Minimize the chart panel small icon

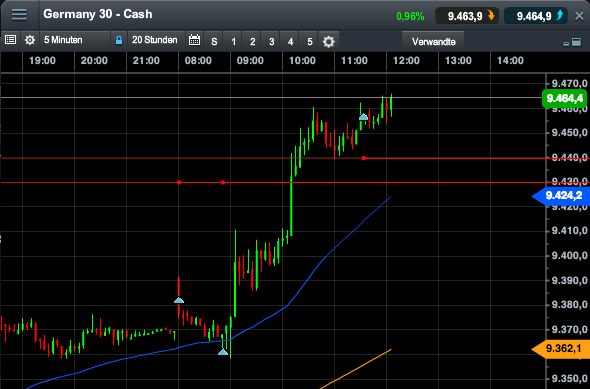pos(566,44)
